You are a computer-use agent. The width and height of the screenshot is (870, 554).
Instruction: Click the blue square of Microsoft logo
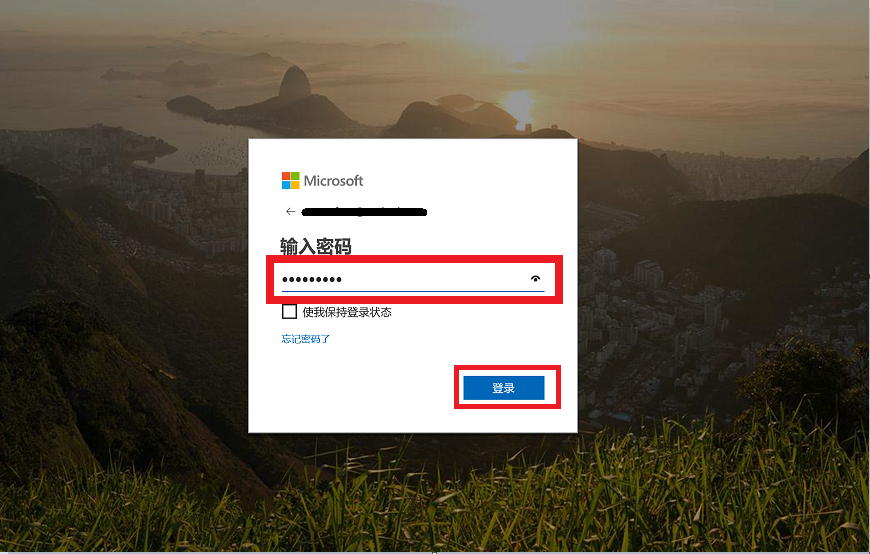286,185
